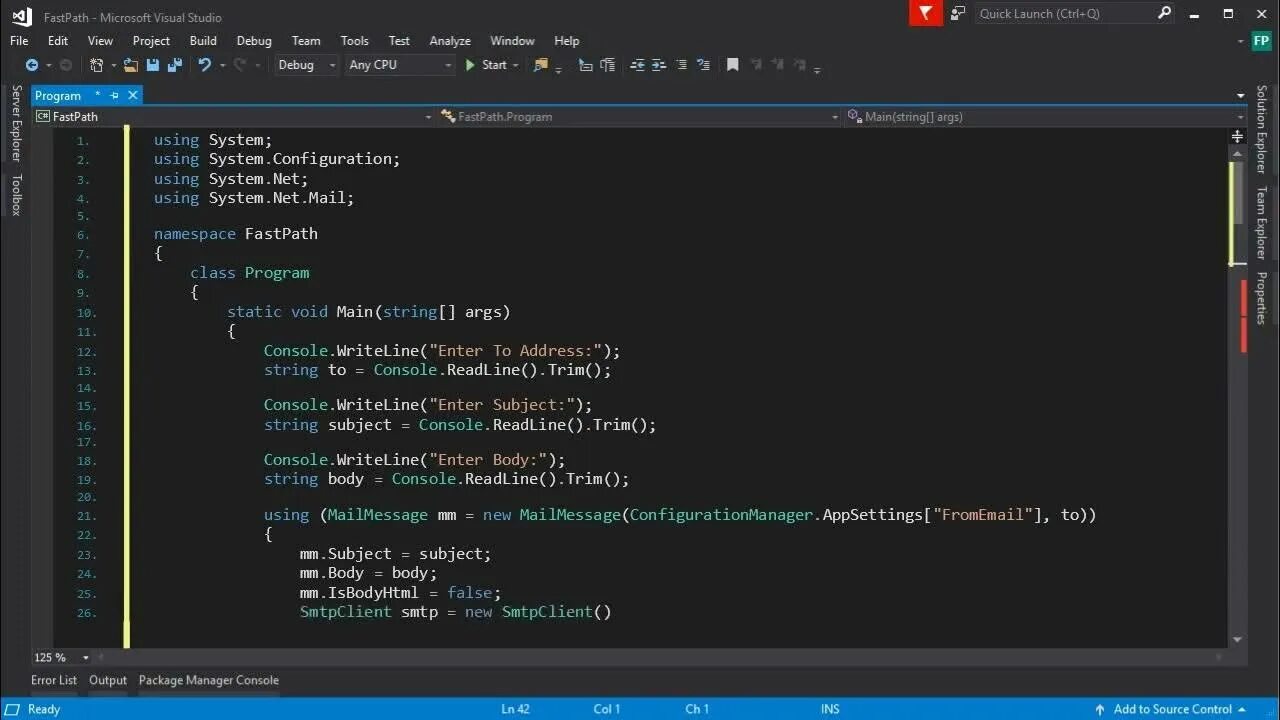Click the Save All toolbar icon
The image size is (1280, 720).
(175, 65)
